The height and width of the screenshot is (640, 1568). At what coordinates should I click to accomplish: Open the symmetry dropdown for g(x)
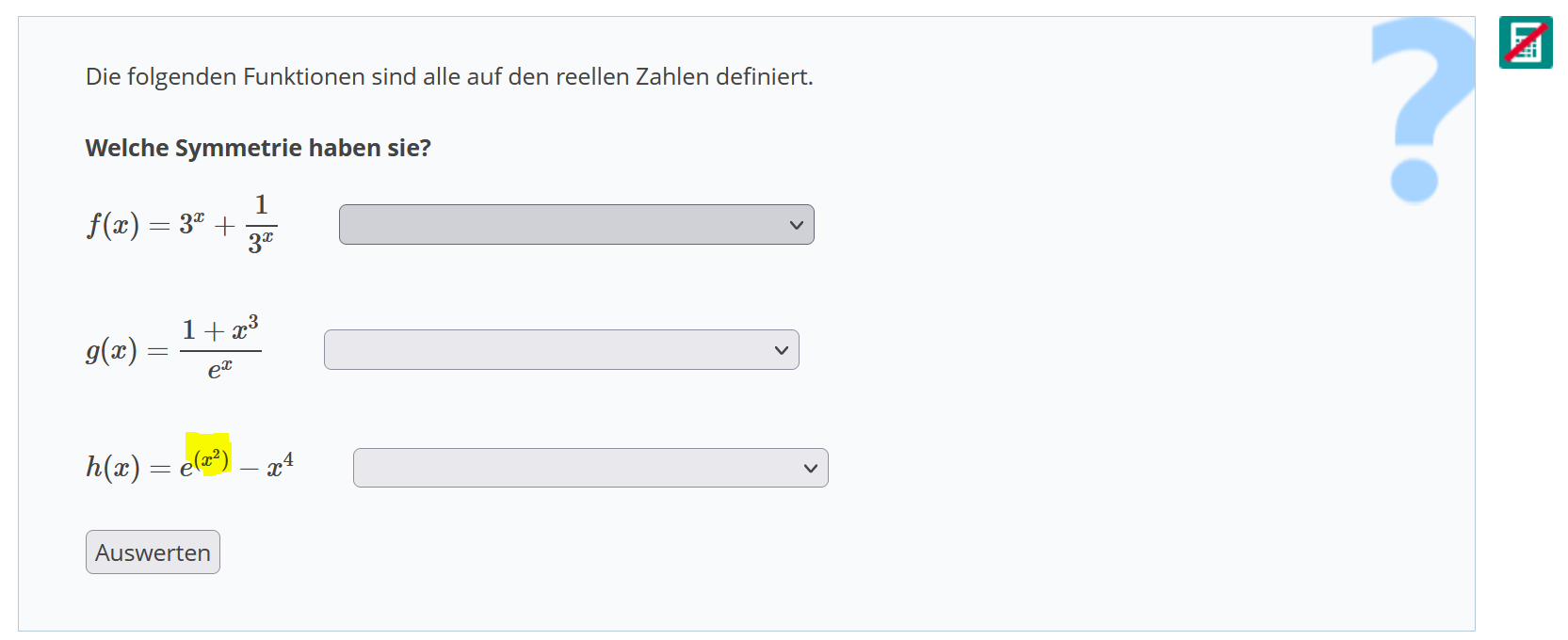tap(560, 350)
